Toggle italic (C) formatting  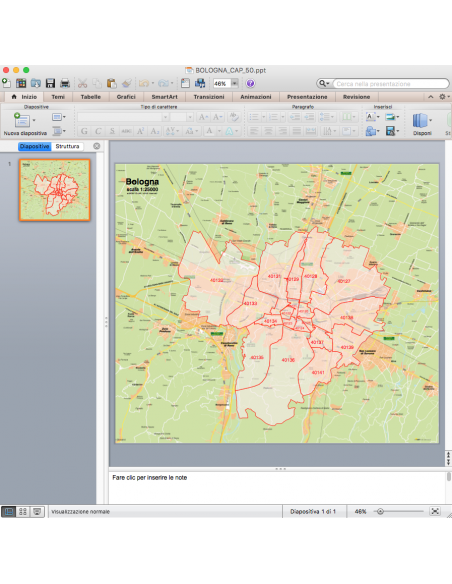[98, 131]
